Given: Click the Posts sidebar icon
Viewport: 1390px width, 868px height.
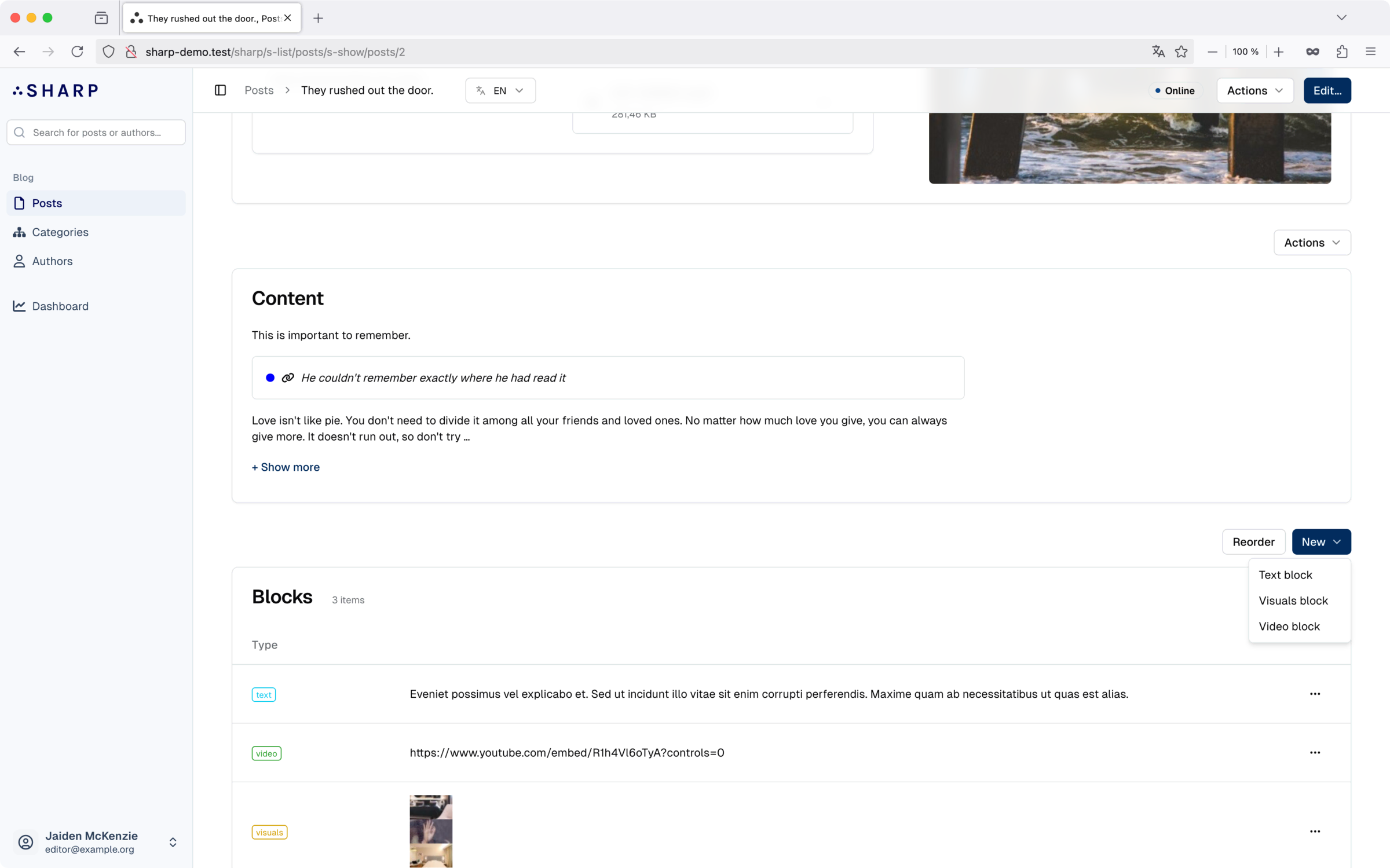Looking at the screenshot, I should pos(19,203).
